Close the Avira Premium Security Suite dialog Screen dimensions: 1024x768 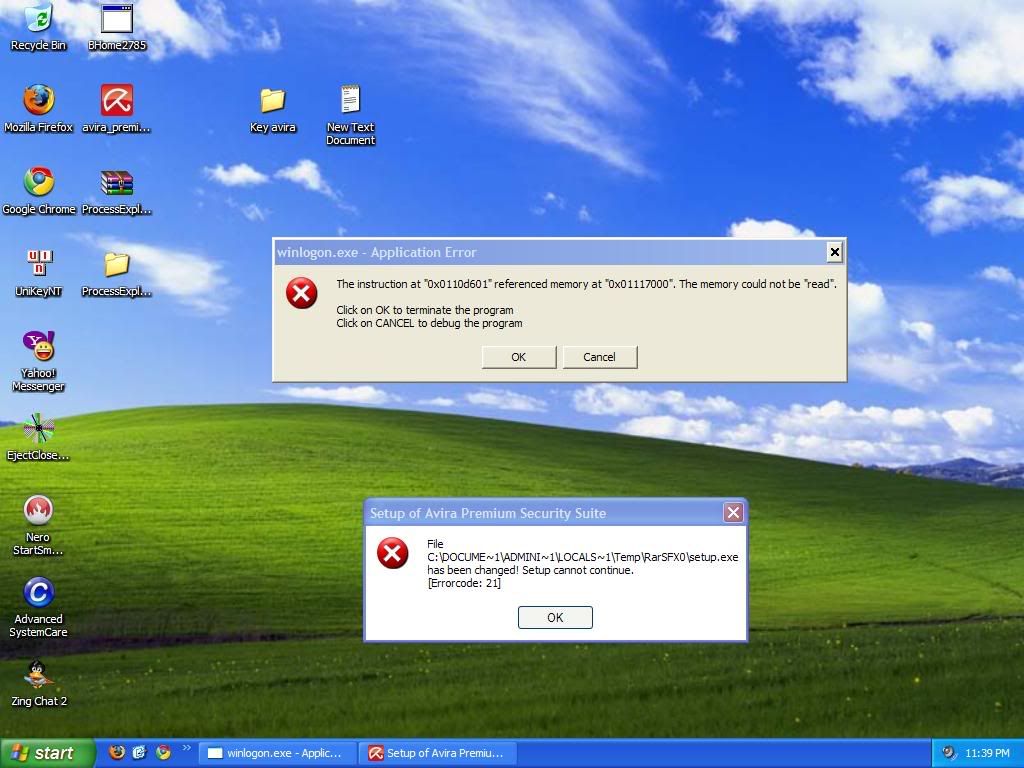(733, 513)
